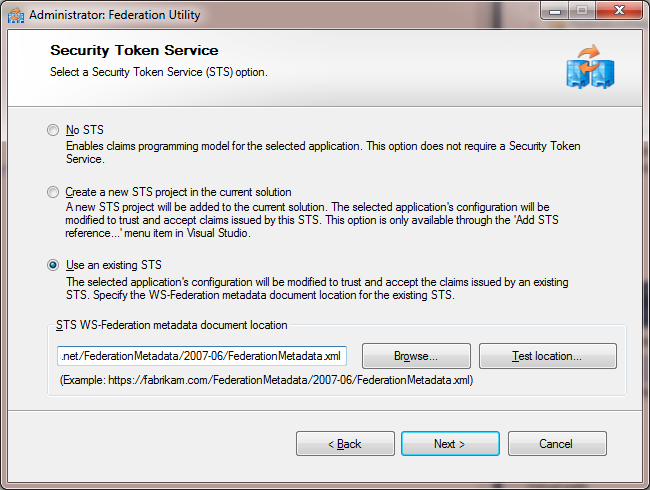This screenshot has height=490, width=650.
Task: Open the Browse... file dialog
Action: click(x=416, y=356)
